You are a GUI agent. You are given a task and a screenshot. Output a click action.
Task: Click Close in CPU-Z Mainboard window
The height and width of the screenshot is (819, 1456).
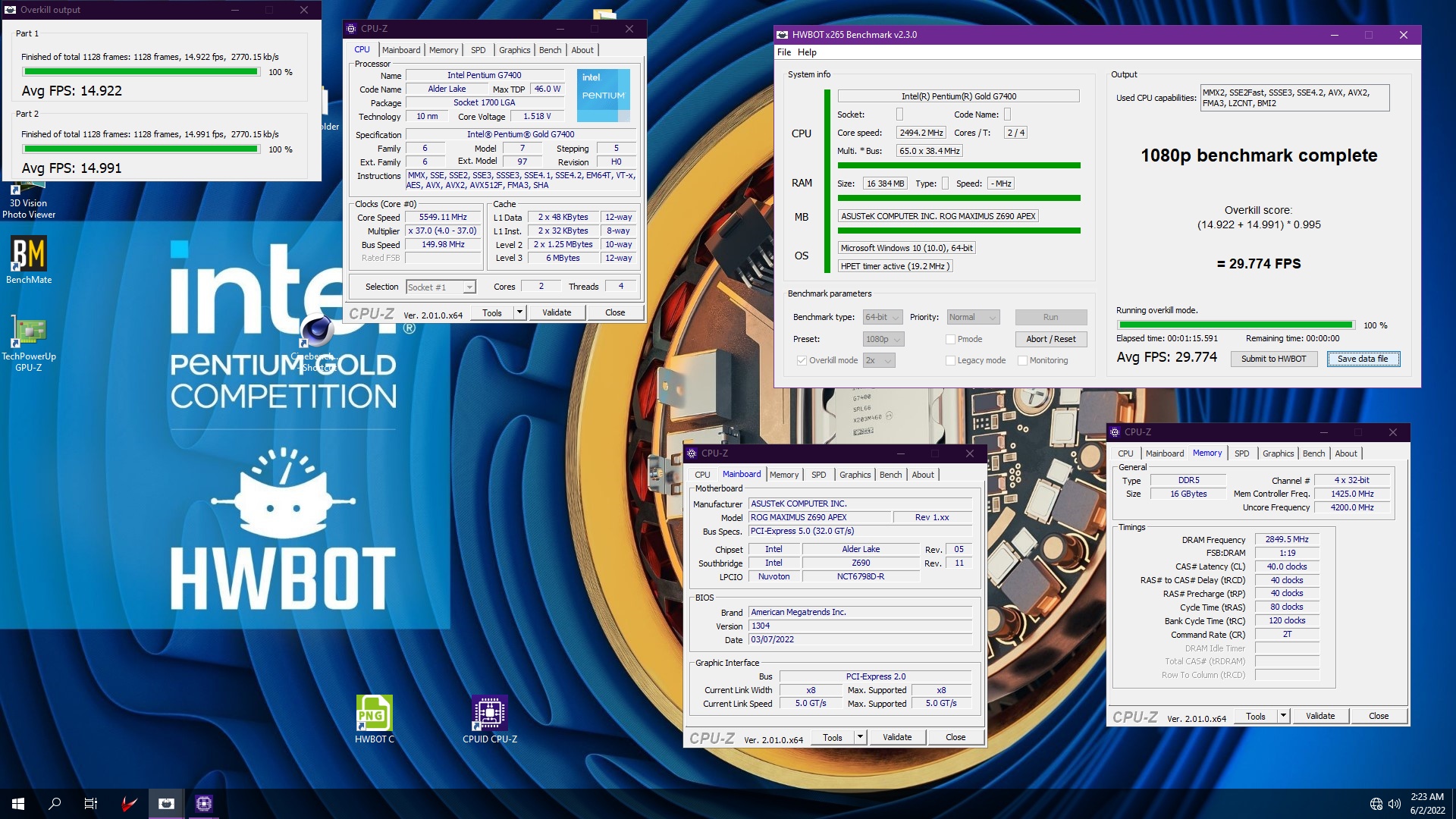pos(955,737)
